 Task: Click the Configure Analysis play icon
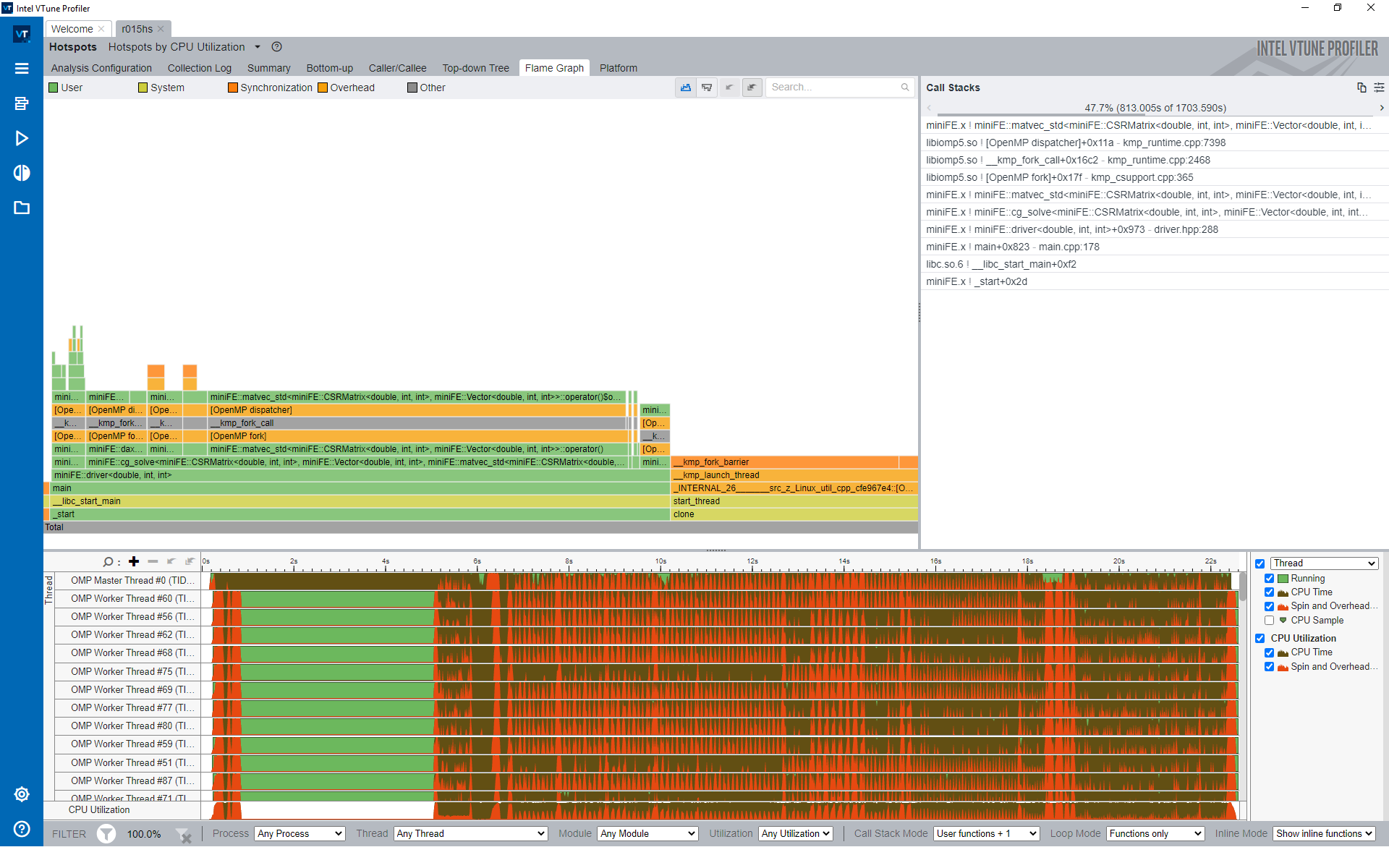[22, 138]
